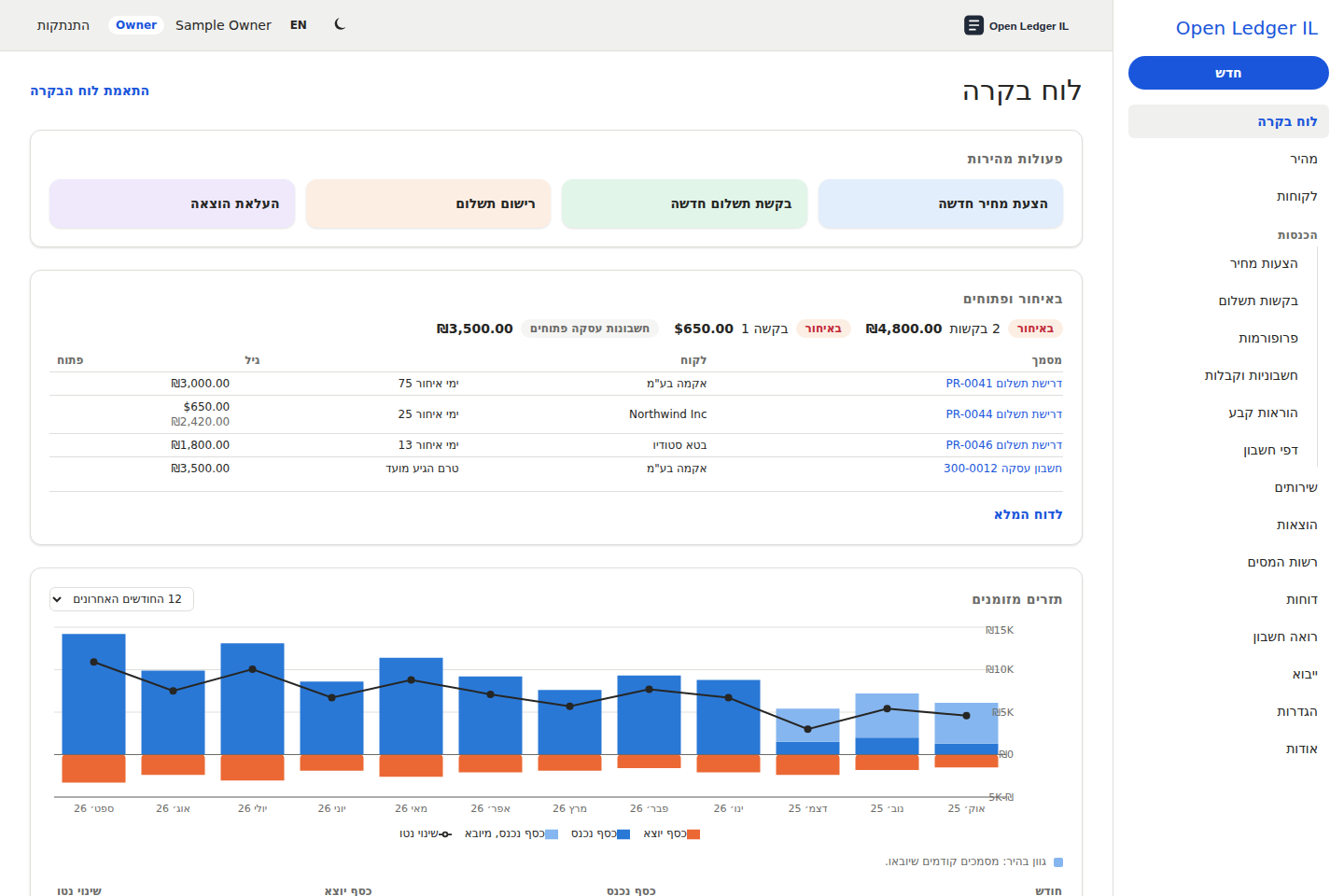
Task: Click the ₪4,800.00 overdue total
Action: [903, 329]
